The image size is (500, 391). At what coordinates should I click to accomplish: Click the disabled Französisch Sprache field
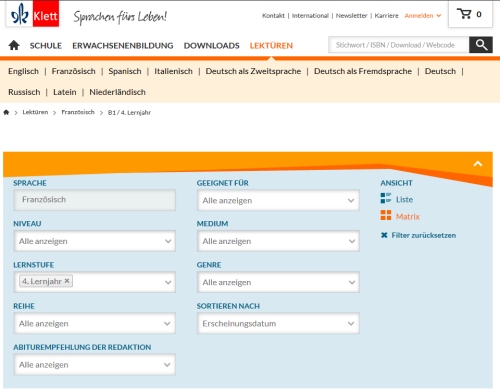point(94,200)
